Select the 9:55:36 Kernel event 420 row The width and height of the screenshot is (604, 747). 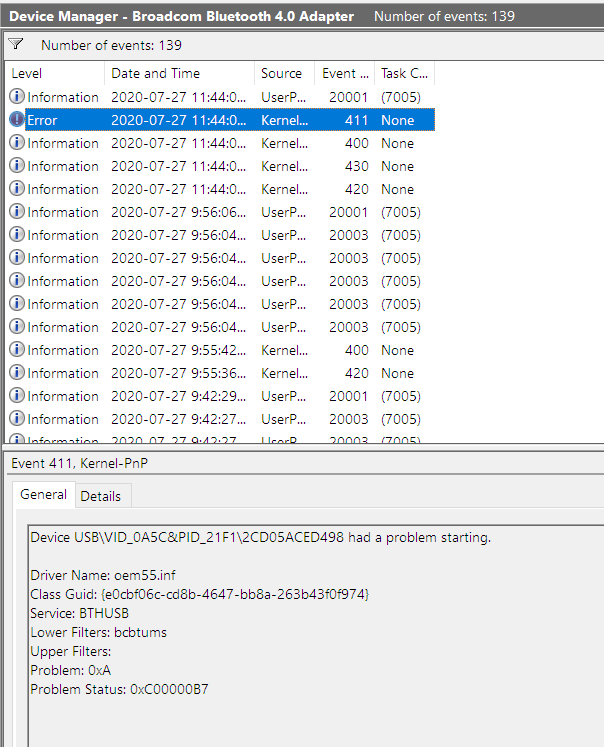pos(221,373)
